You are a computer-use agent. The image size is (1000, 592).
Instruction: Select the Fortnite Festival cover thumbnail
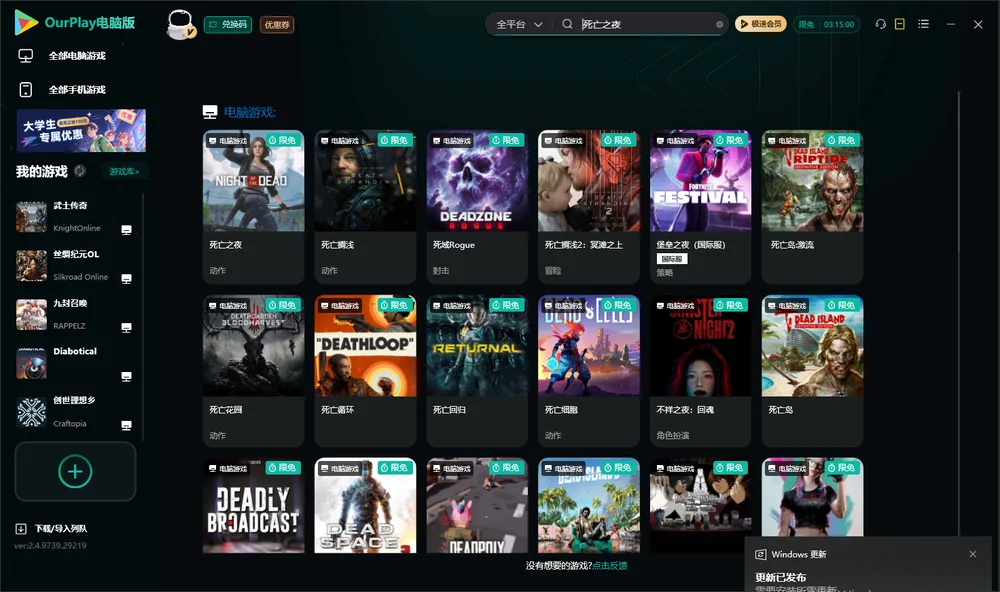(700, 181)
